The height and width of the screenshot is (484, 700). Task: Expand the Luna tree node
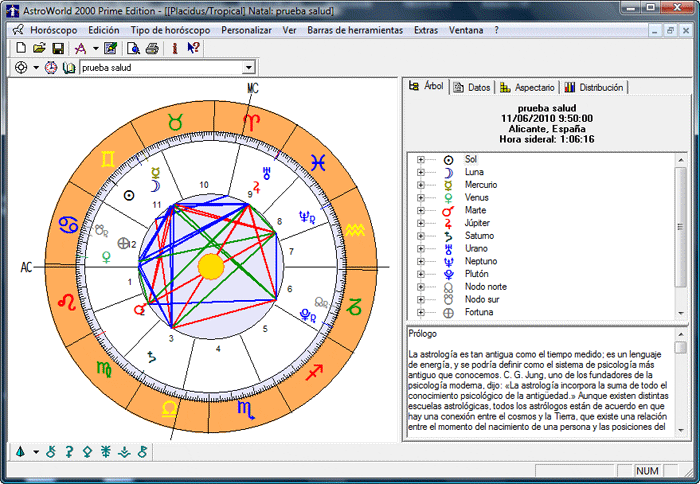[421, 172]
